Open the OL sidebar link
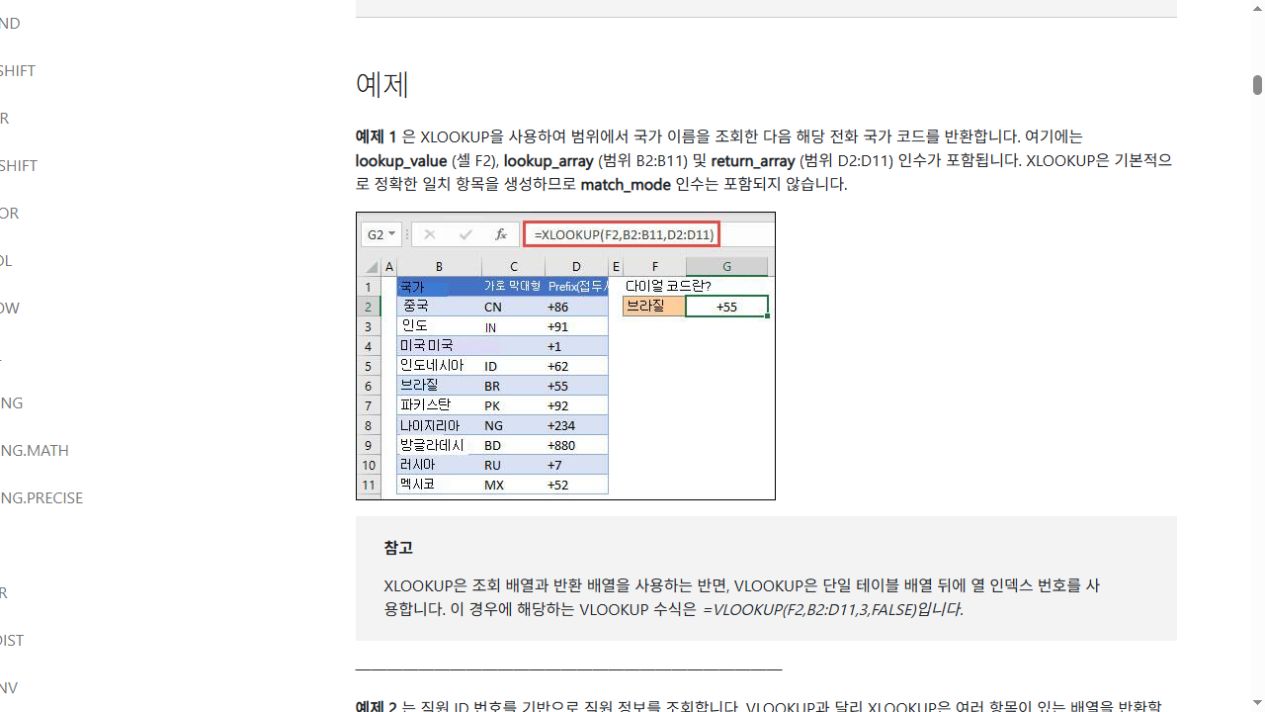This screenshot has width=1265, height=712. [x=6, y=261]
